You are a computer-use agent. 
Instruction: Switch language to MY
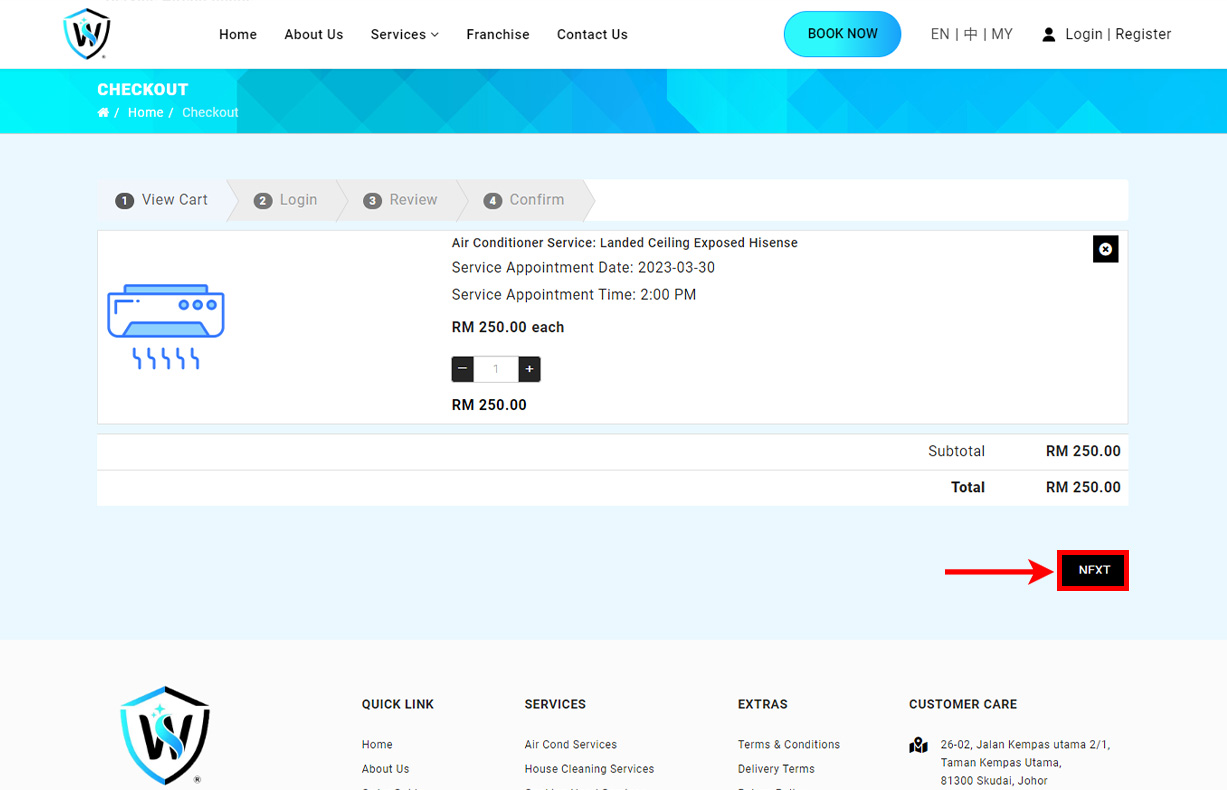[x=1002, y=34]
